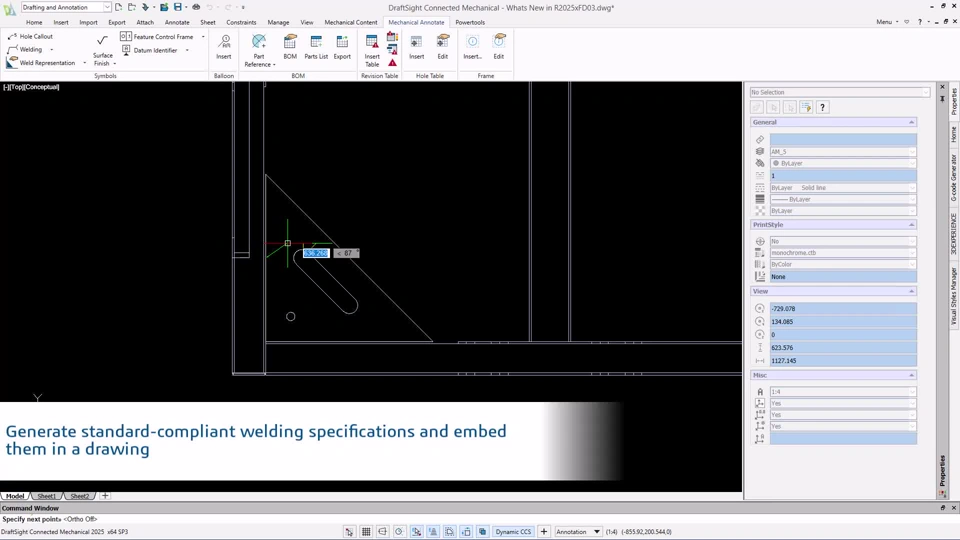Open the Annotation scale dropdown

pos(578,531)
